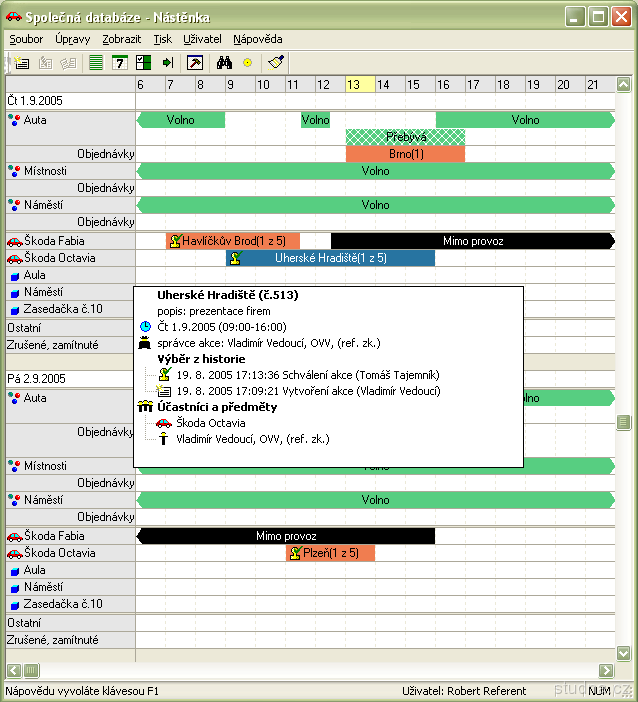Open the hammer tools icon
Image resolution: width=638 pixels, height=702 pixels.
coord(195,62)
